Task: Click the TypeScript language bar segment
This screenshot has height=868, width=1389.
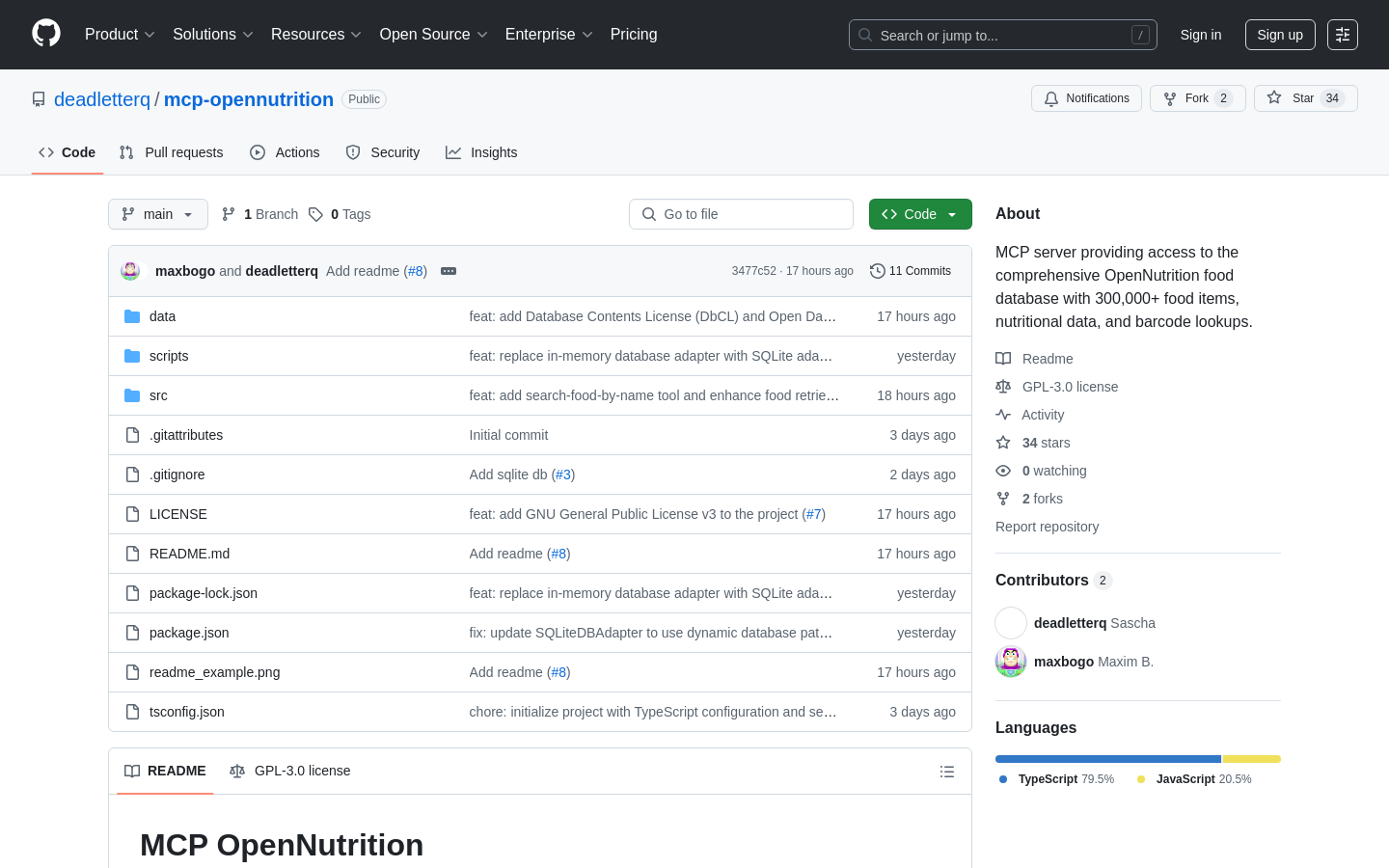Action: [1108, 759]
